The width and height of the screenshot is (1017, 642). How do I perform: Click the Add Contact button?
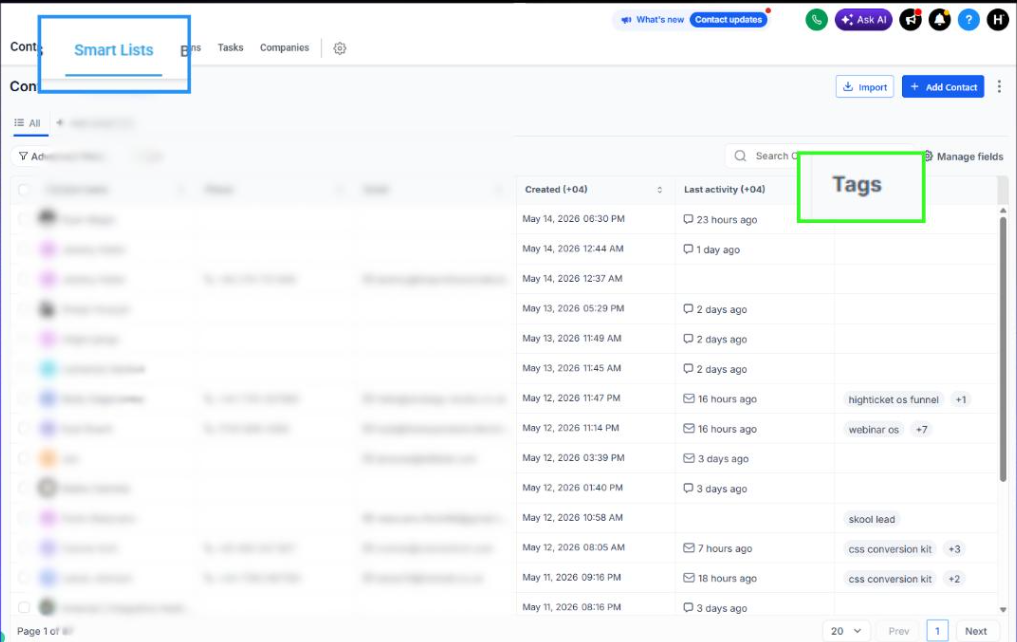(x=943, y=87)
